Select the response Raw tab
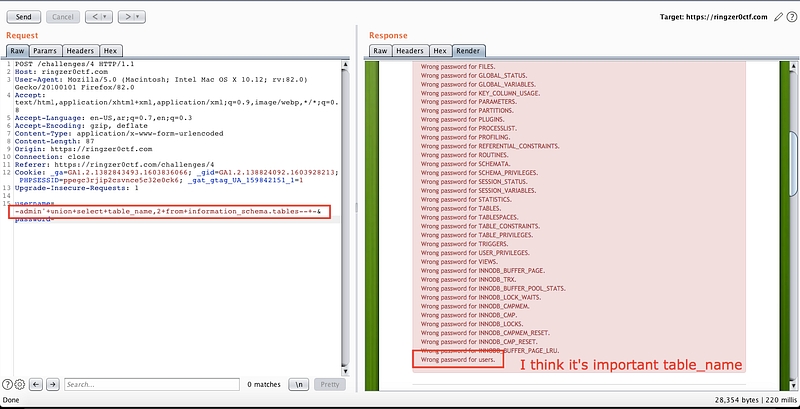Viewport: 800px width, 409px height. pyautogui.click(x=380, y=50)
